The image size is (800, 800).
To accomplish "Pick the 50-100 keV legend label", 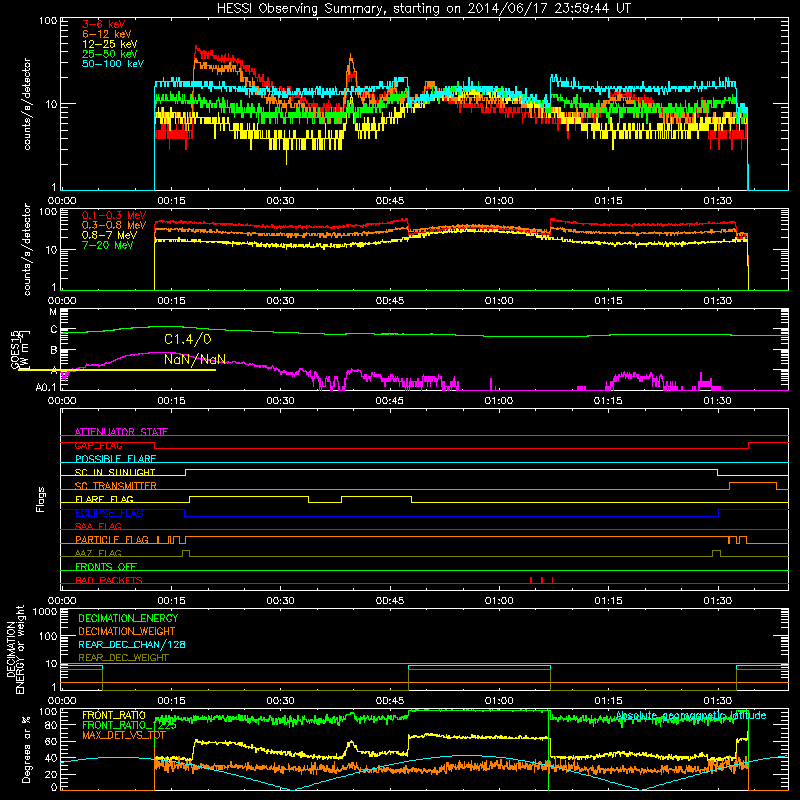I will tap(113, 64).
